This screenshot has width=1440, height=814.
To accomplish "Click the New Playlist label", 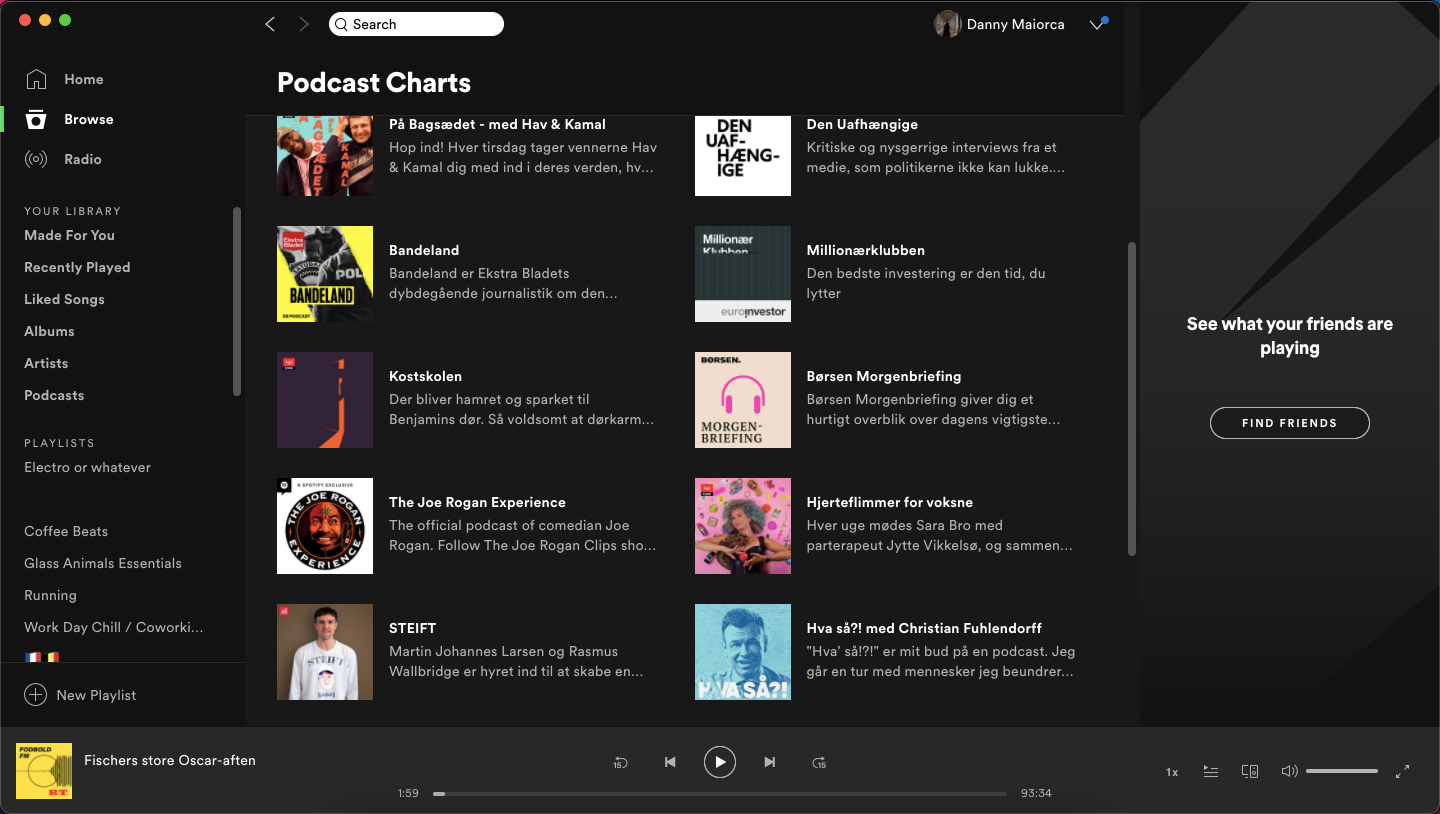I will [x=96, y=695].
